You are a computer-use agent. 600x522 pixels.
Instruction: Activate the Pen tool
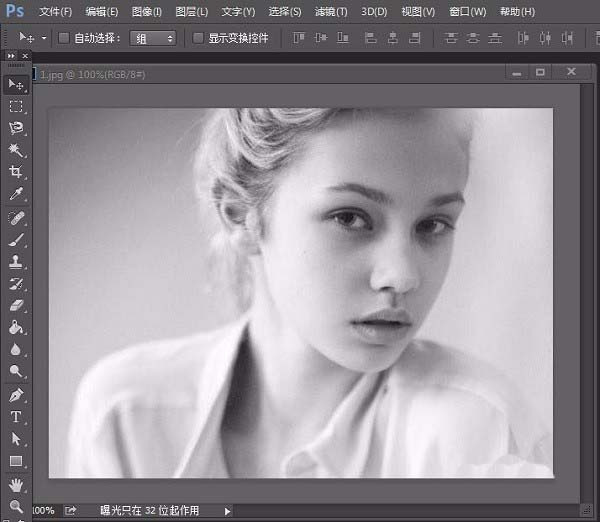(16, 394)
